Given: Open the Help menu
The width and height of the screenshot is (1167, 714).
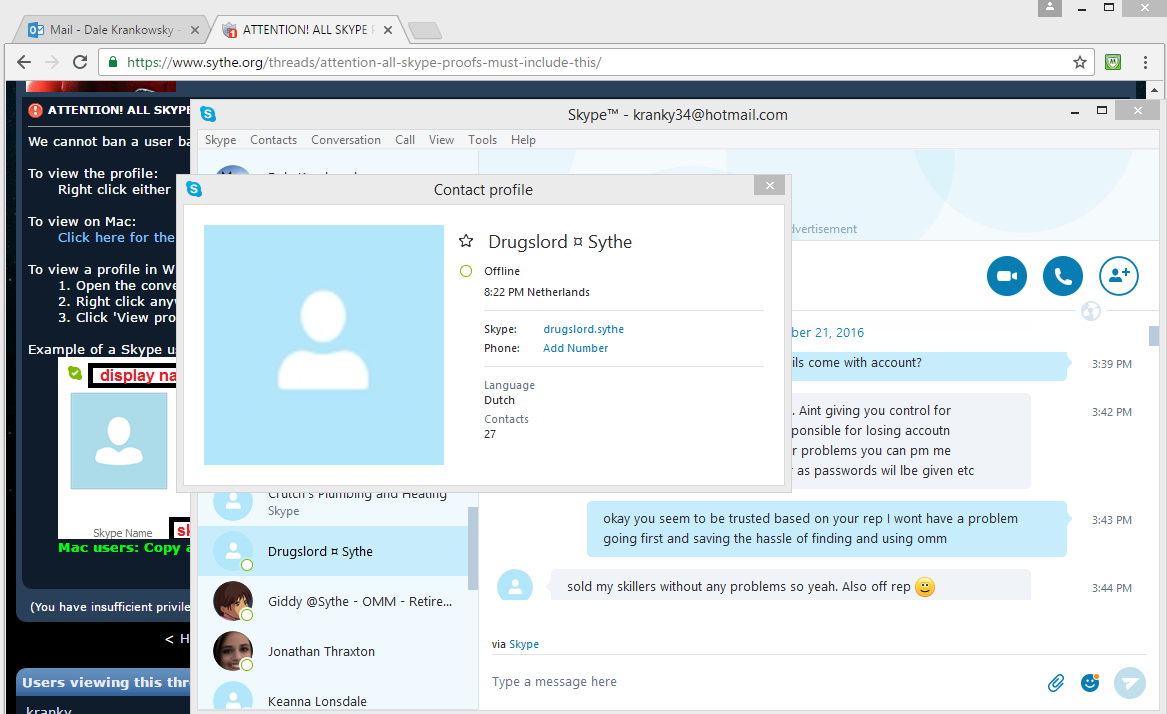Looking at the screenshot, I should click(x=523, y=140).
